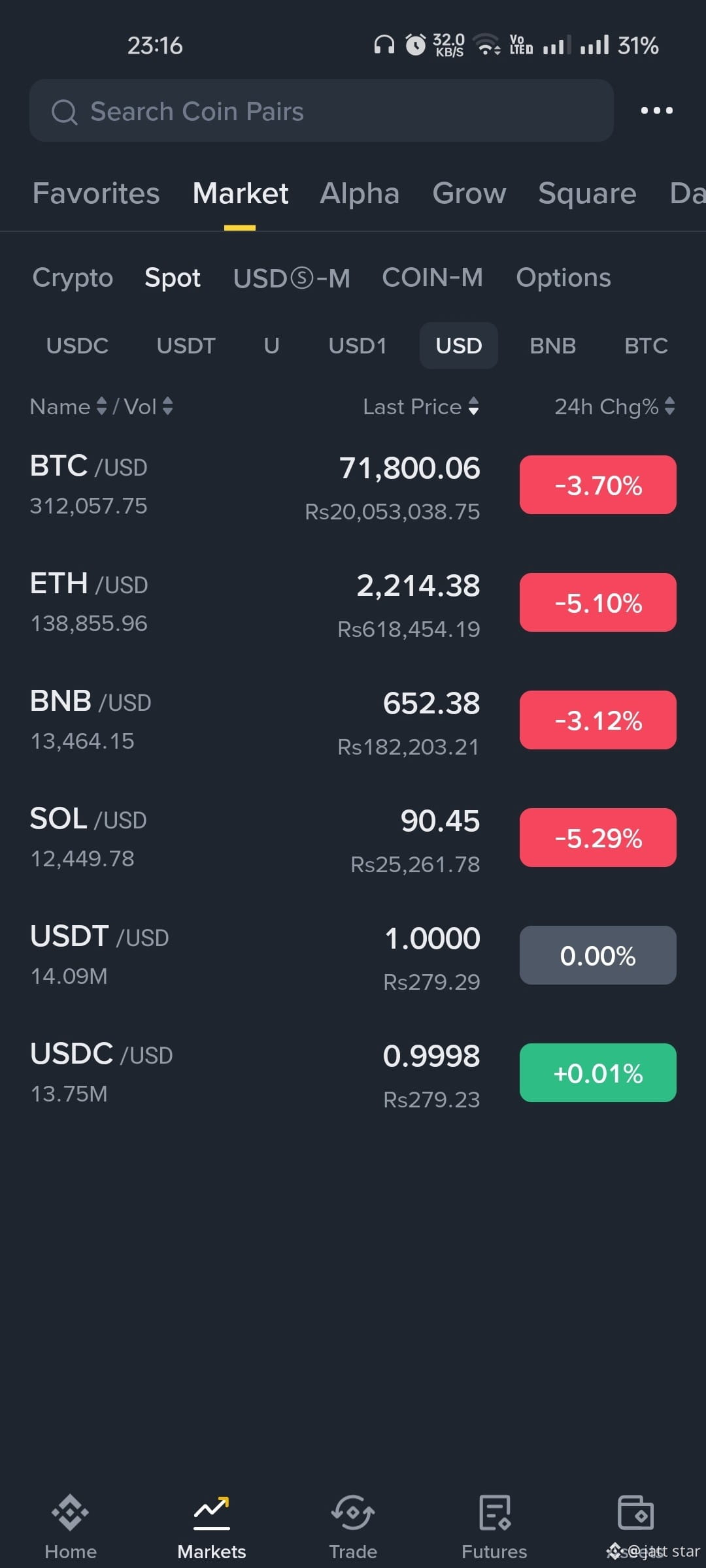Sort list by Vol arrows
The image size is (706, 1568).
[x=168, y=406]
